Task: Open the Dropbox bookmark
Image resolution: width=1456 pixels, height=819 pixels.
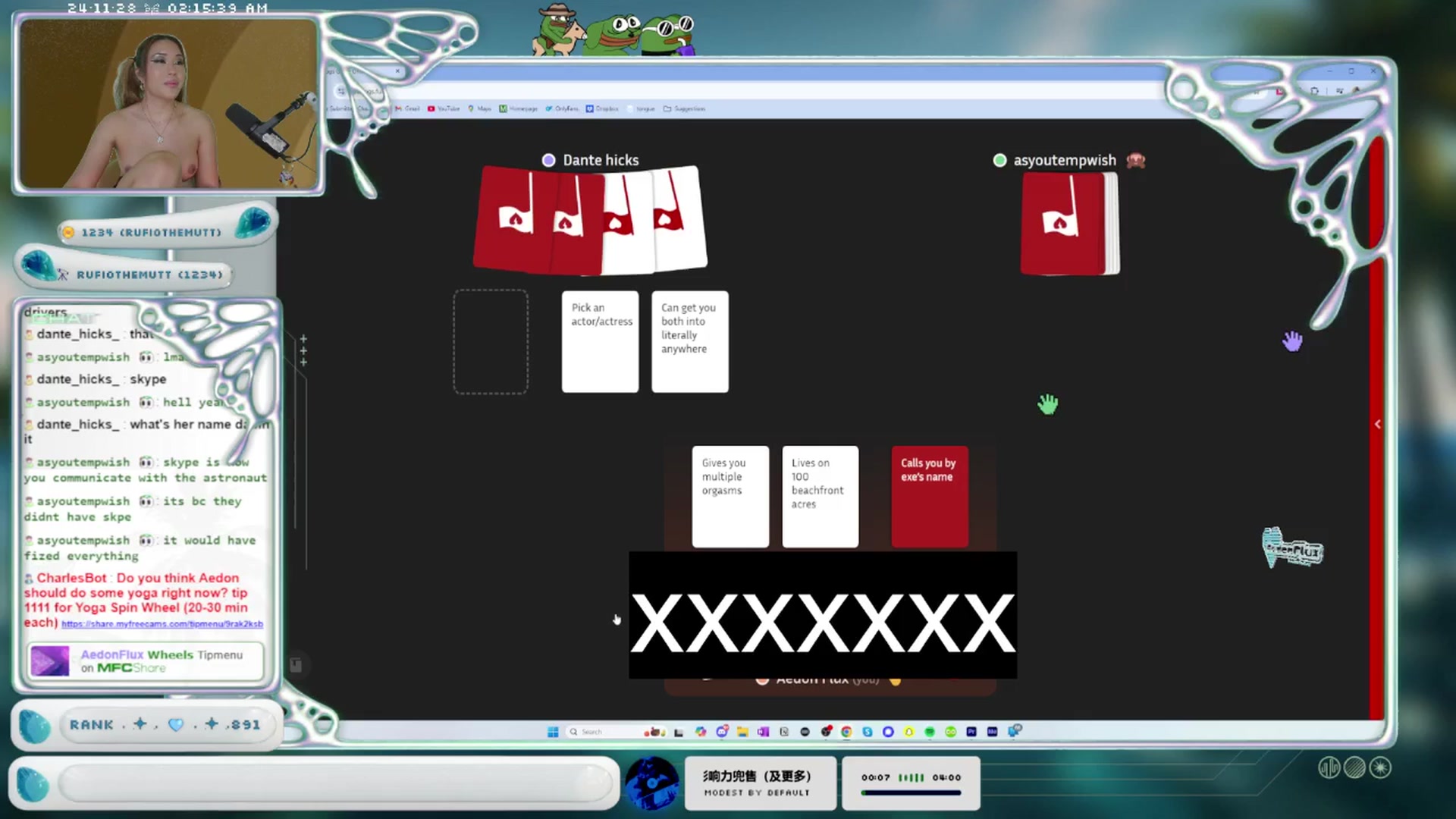Action: [x=602, y=108]
